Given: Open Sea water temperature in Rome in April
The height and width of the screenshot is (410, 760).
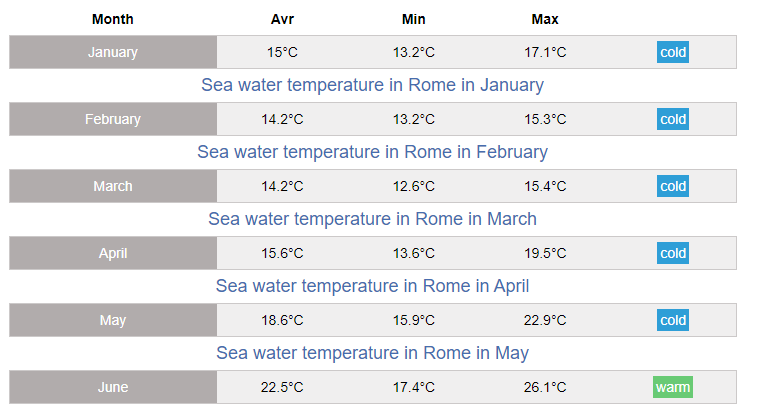Looking at the screenshot, I should [372, 286].
